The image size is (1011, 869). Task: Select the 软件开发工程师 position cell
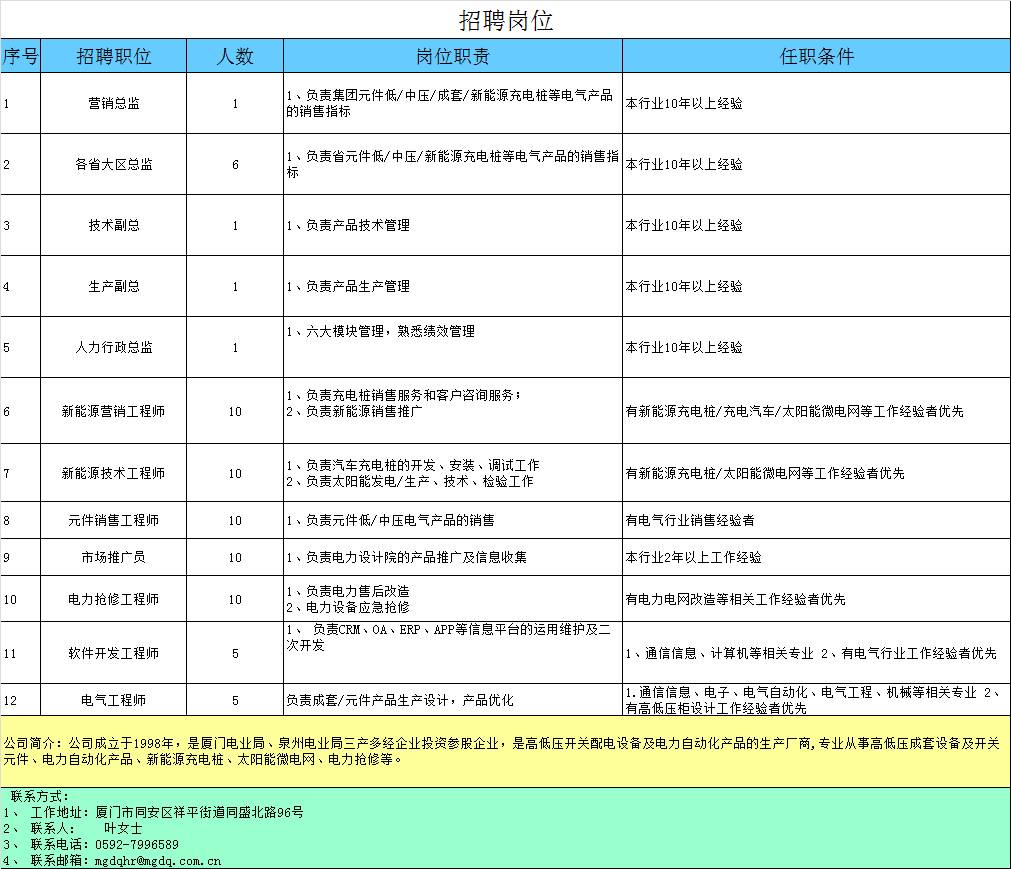[x=113, y=654]
